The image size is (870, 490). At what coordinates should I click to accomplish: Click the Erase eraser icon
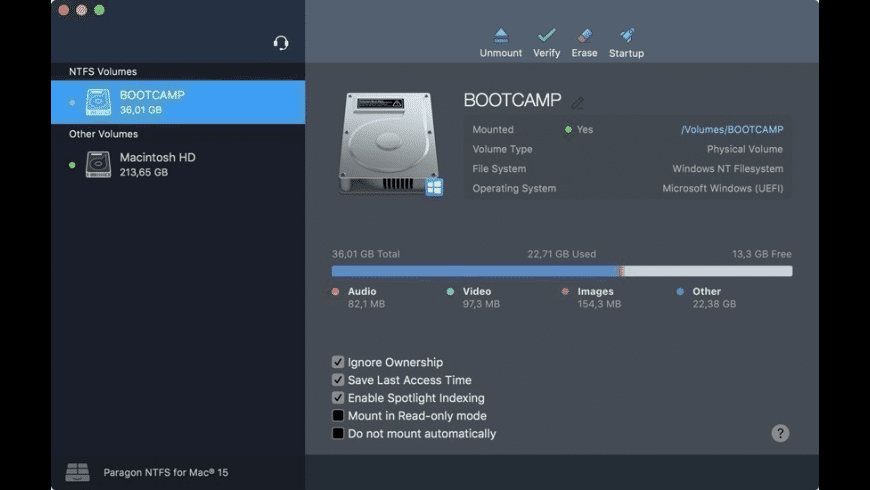click(584, 36)
